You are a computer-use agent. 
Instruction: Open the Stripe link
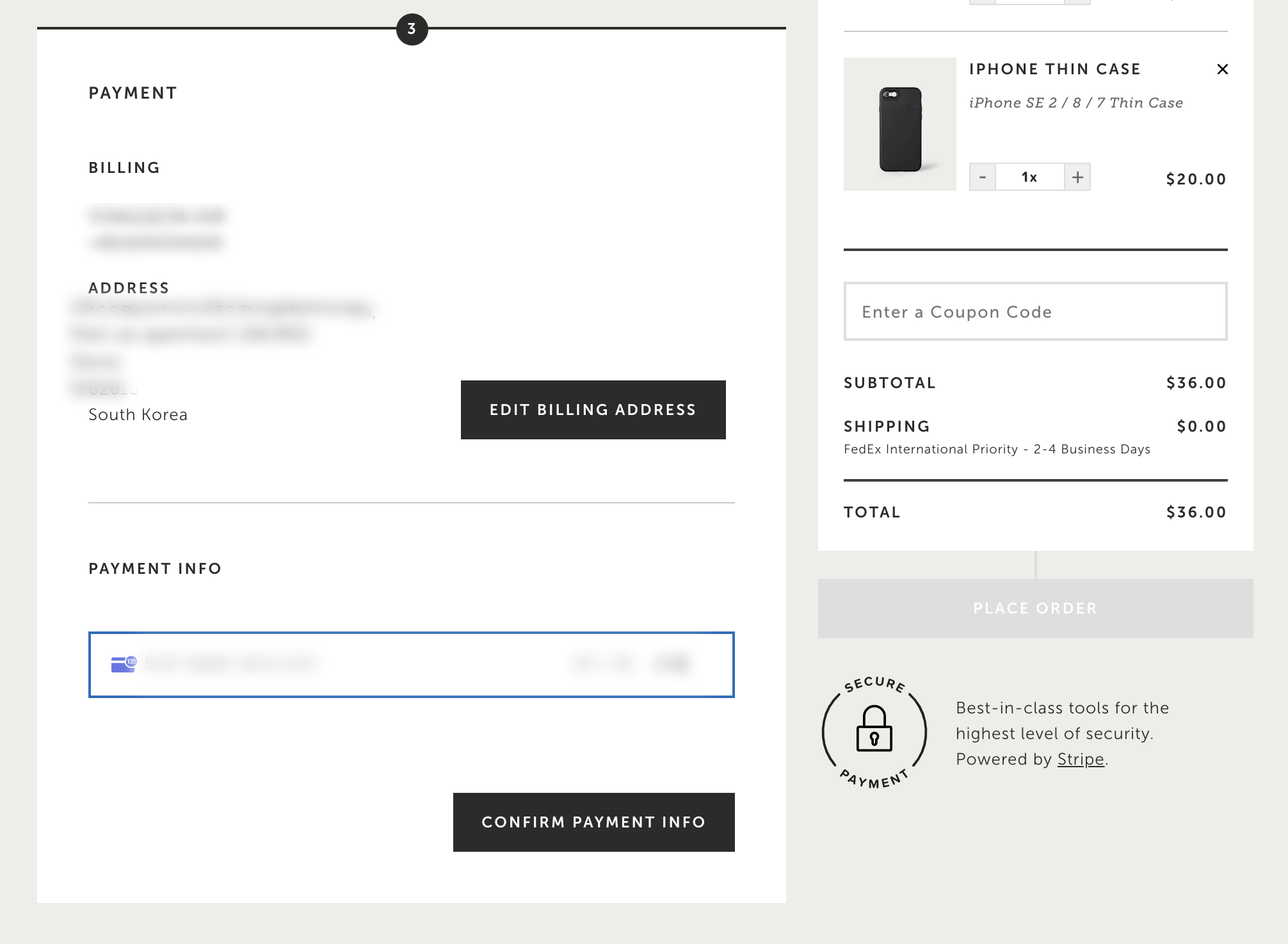1081,759
